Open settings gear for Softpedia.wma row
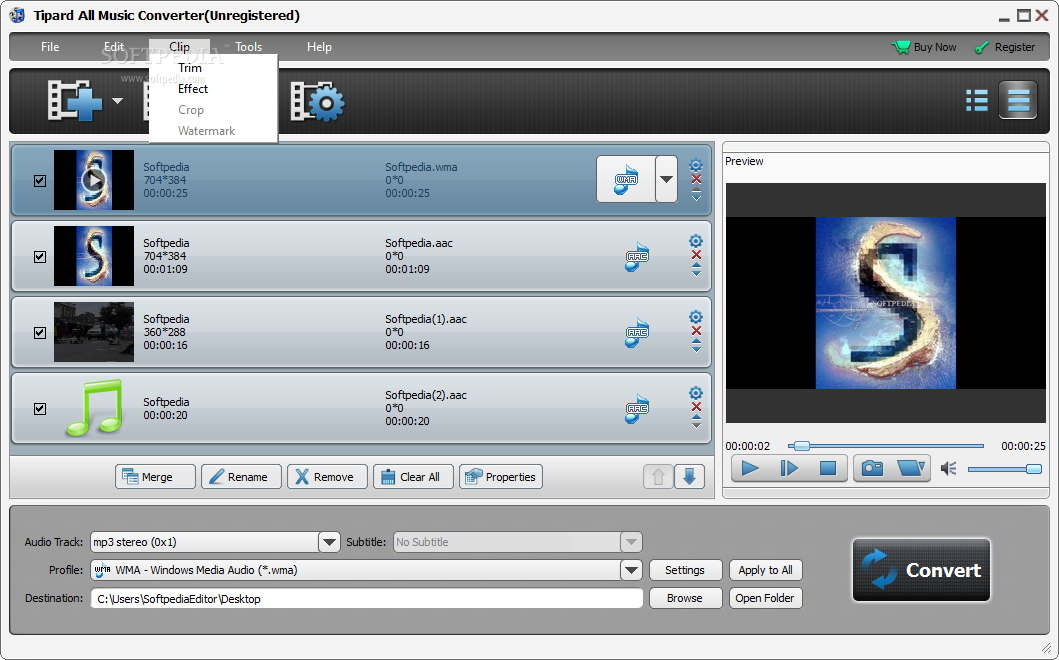This screenshot has width=1059, height=660. click(x=696, y=165)
